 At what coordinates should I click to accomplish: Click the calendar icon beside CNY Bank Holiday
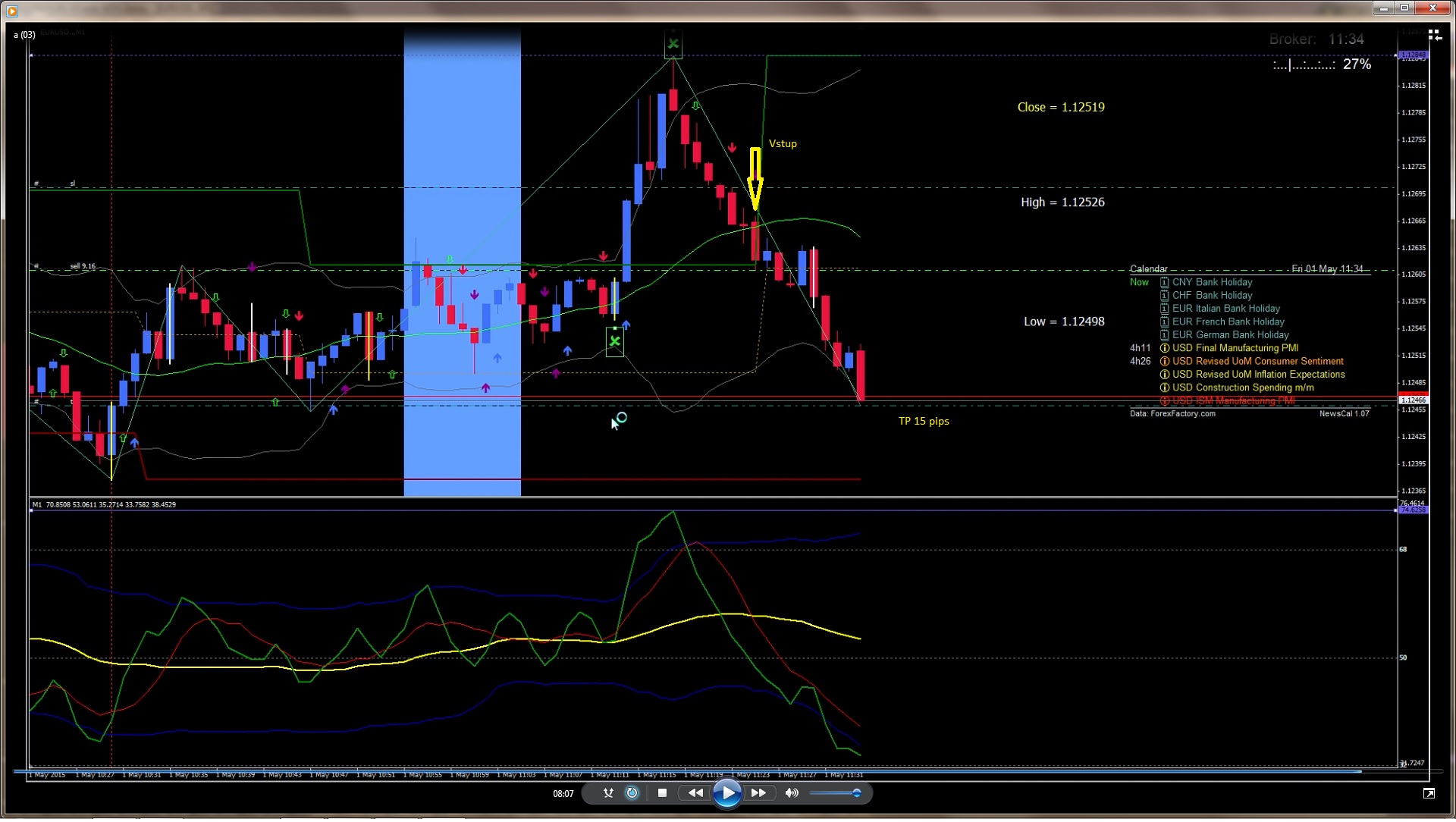(1165, 283)
